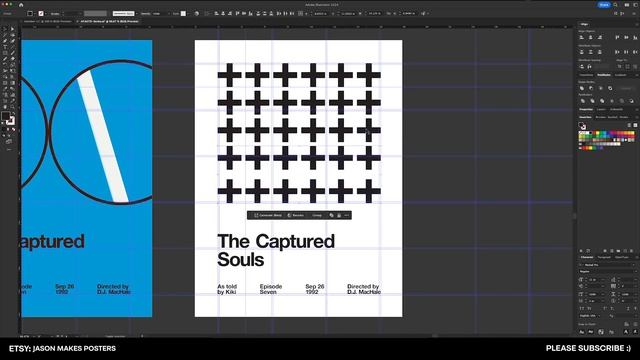Select the Type tool
Screen dimensions: 640x360
point(5,47)
